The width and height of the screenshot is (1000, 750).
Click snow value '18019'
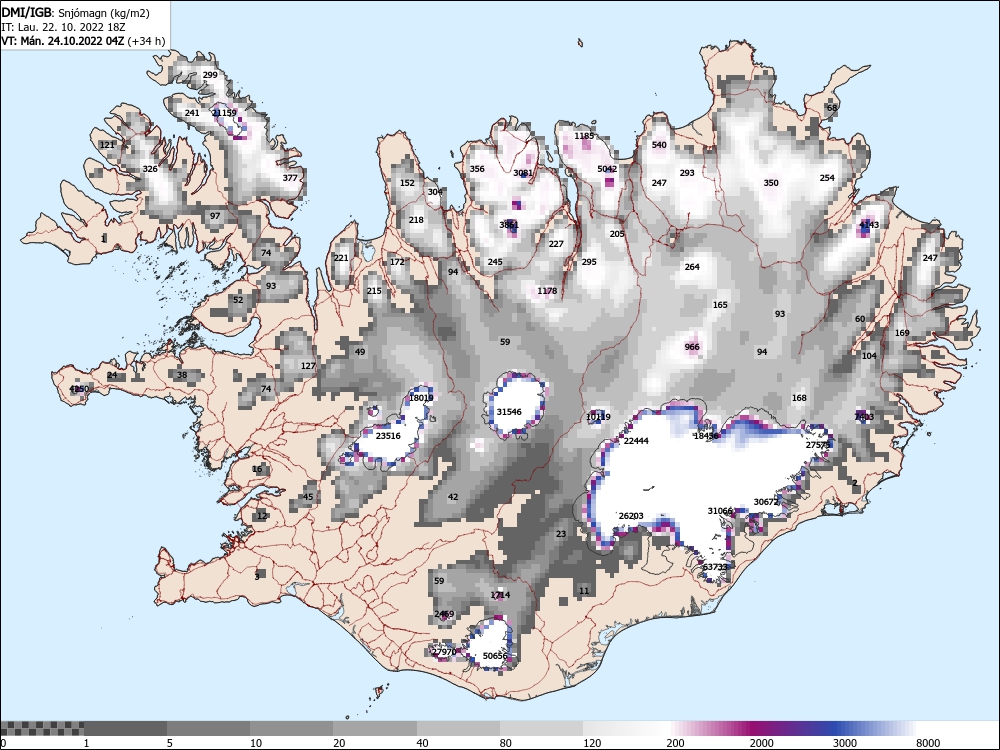421,398
